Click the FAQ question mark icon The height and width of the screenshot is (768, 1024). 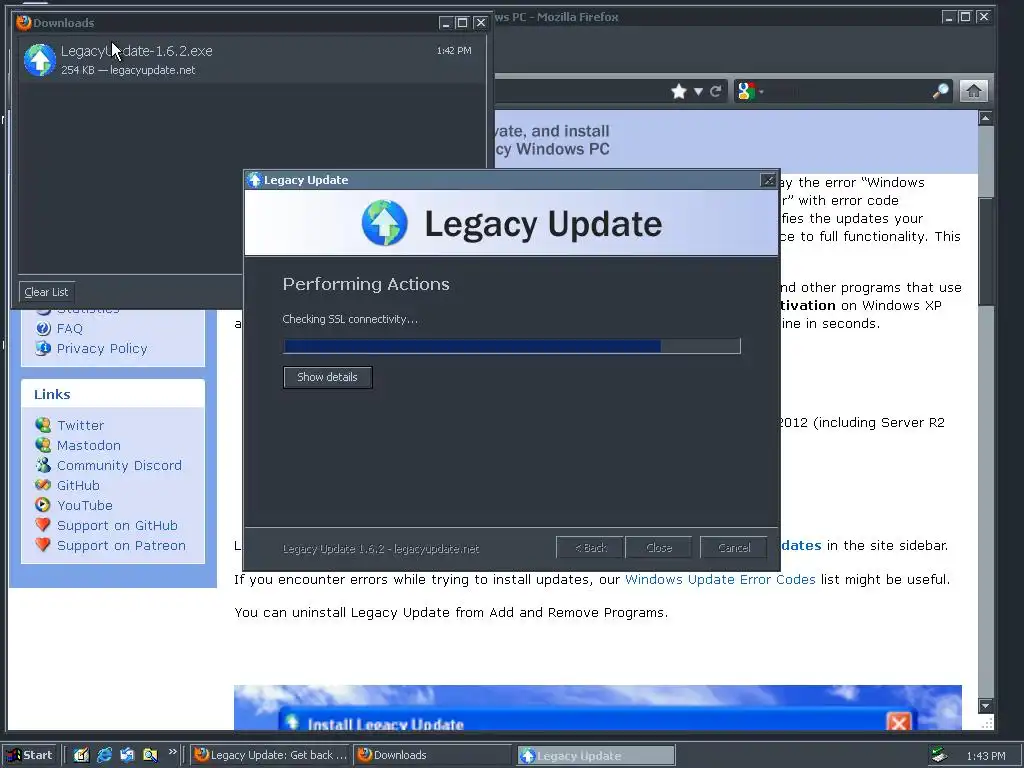43,328
